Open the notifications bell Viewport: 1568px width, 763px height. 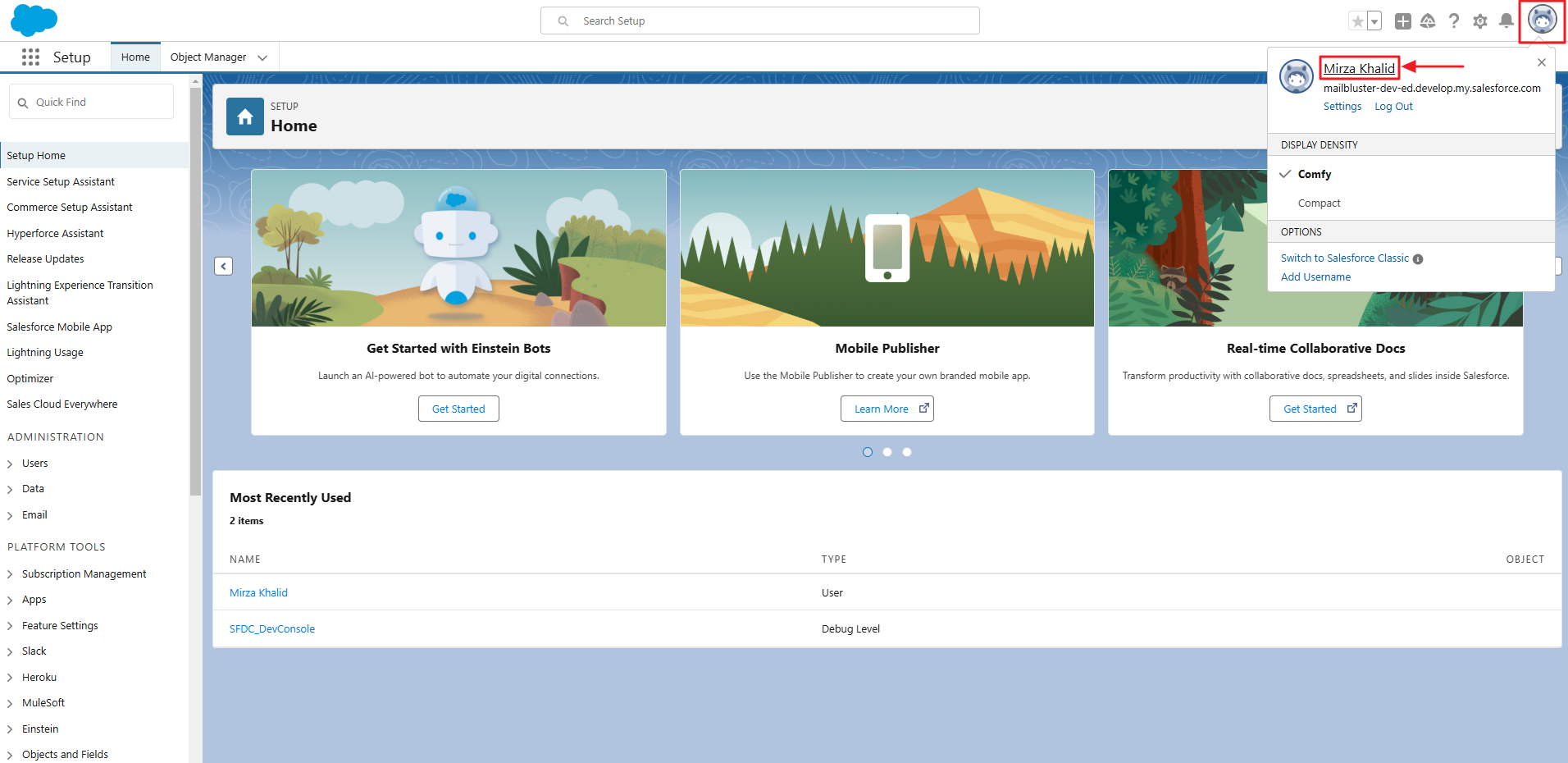[x=1506, y=21]
